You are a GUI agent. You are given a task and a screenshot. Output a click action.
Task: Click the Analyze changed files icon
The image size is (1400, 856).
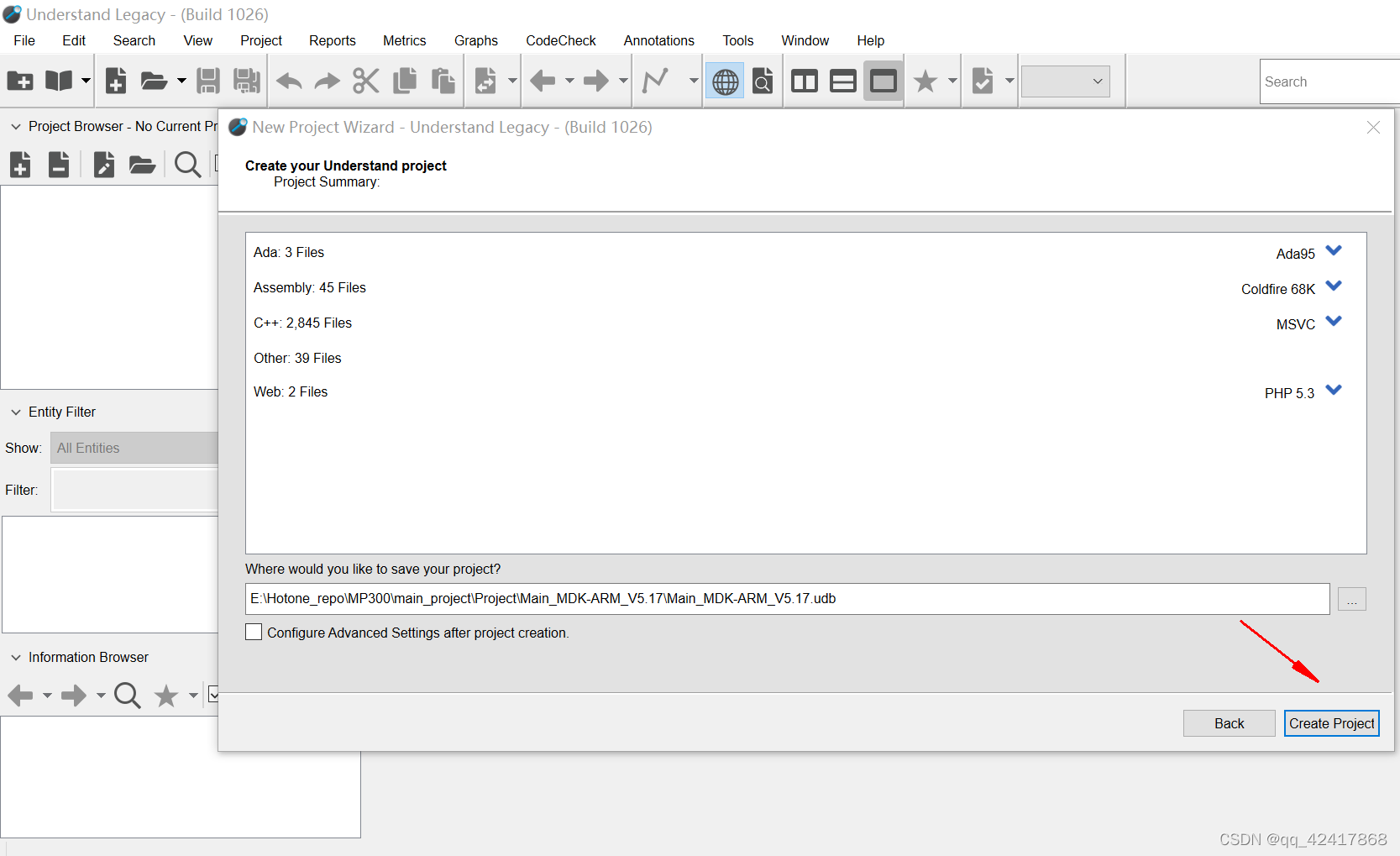pos(485,81)
